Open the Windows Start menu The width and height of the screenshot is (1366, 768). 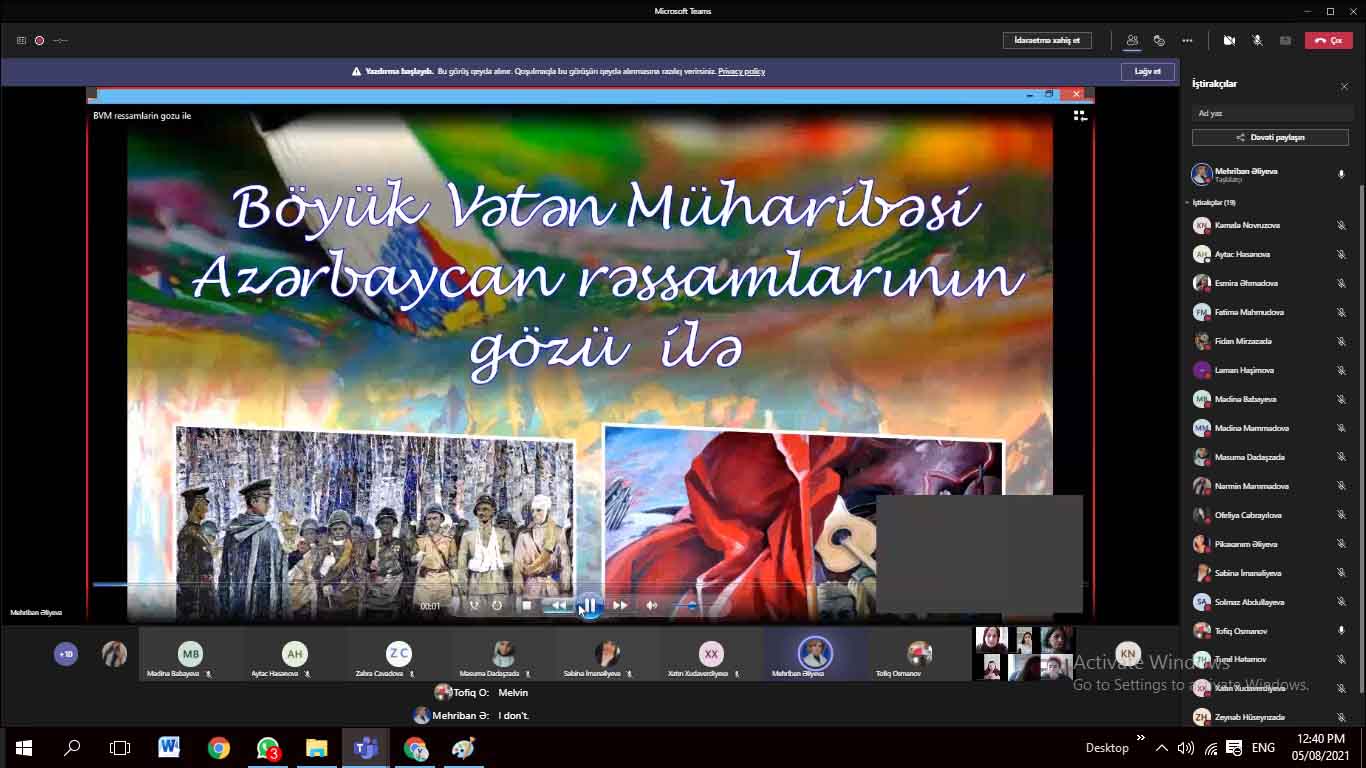click(24, 748)
